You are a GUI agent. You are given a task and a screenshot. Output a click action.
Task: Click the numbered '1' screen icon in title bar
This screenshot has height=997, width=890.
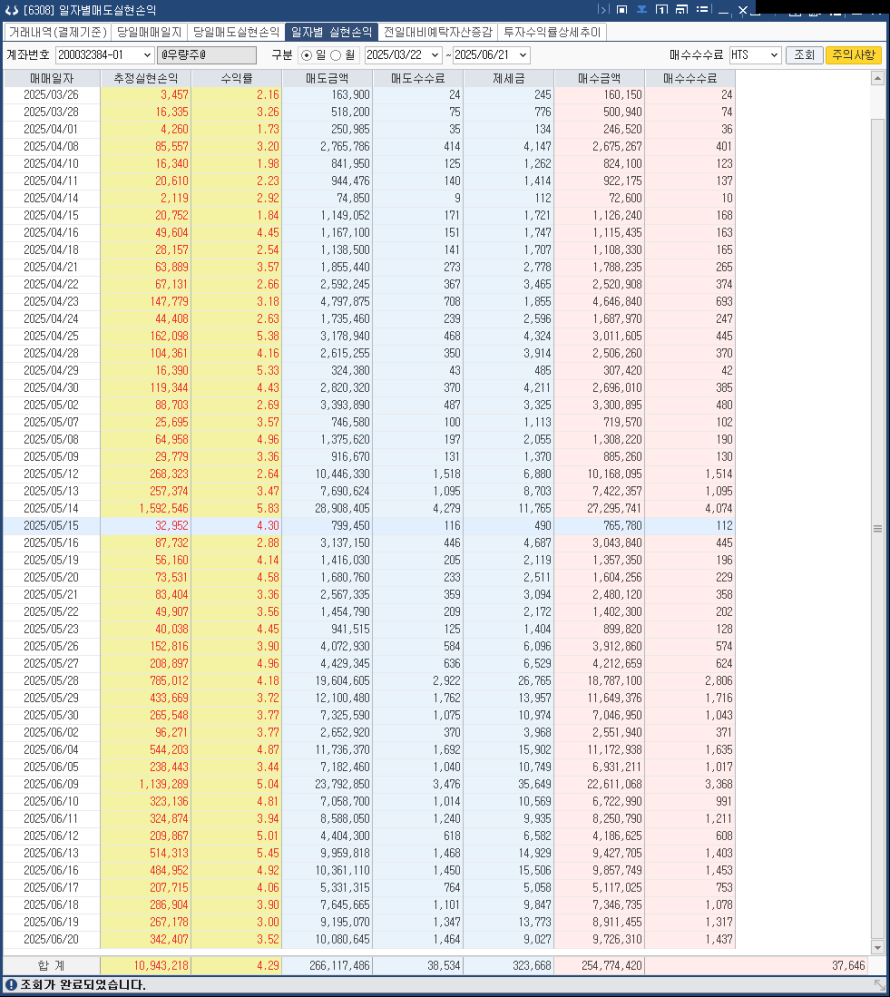[663, 10]
